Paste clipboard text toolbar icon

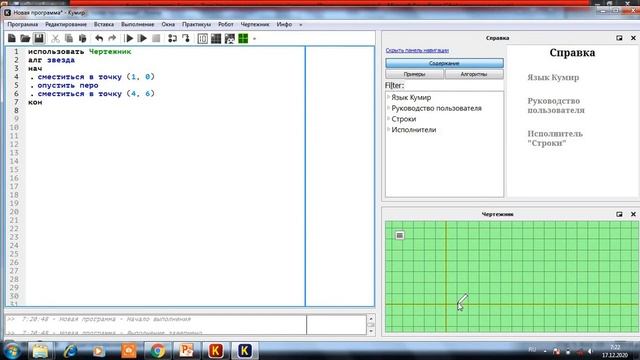coord(82,39)
